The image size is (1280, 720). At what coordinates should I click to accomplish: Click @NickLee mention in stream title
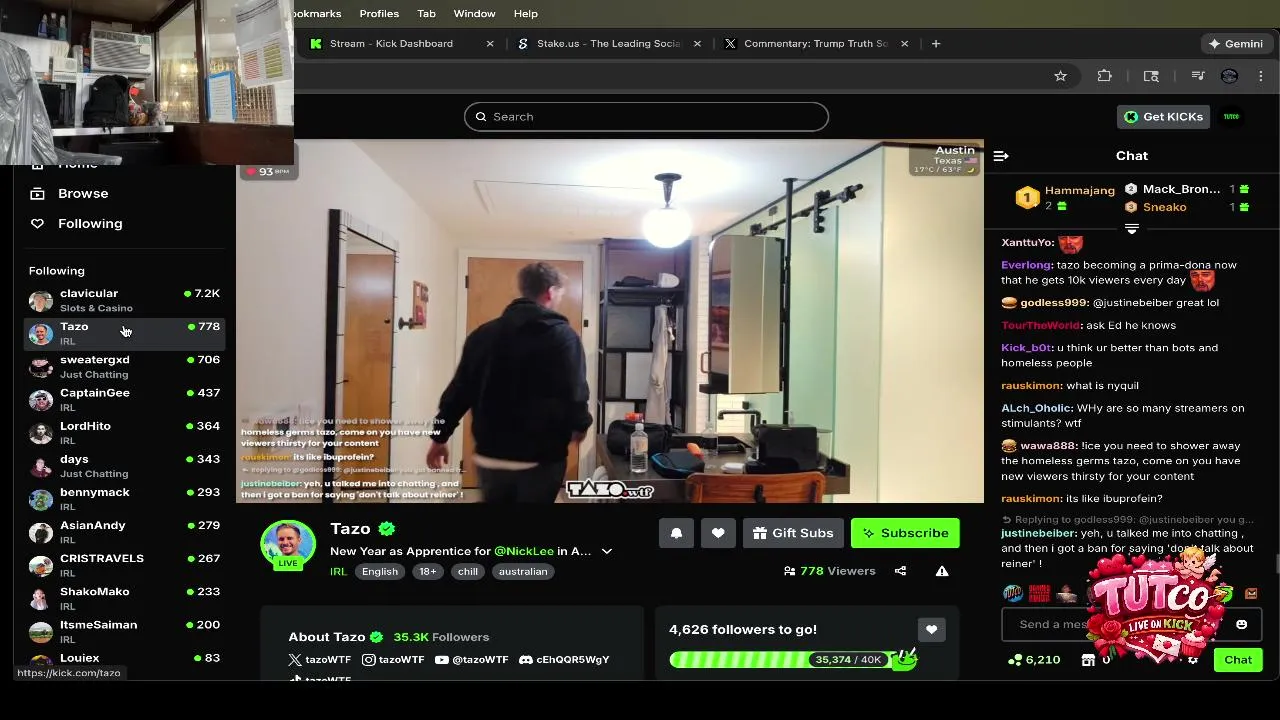tap(524, 551)
